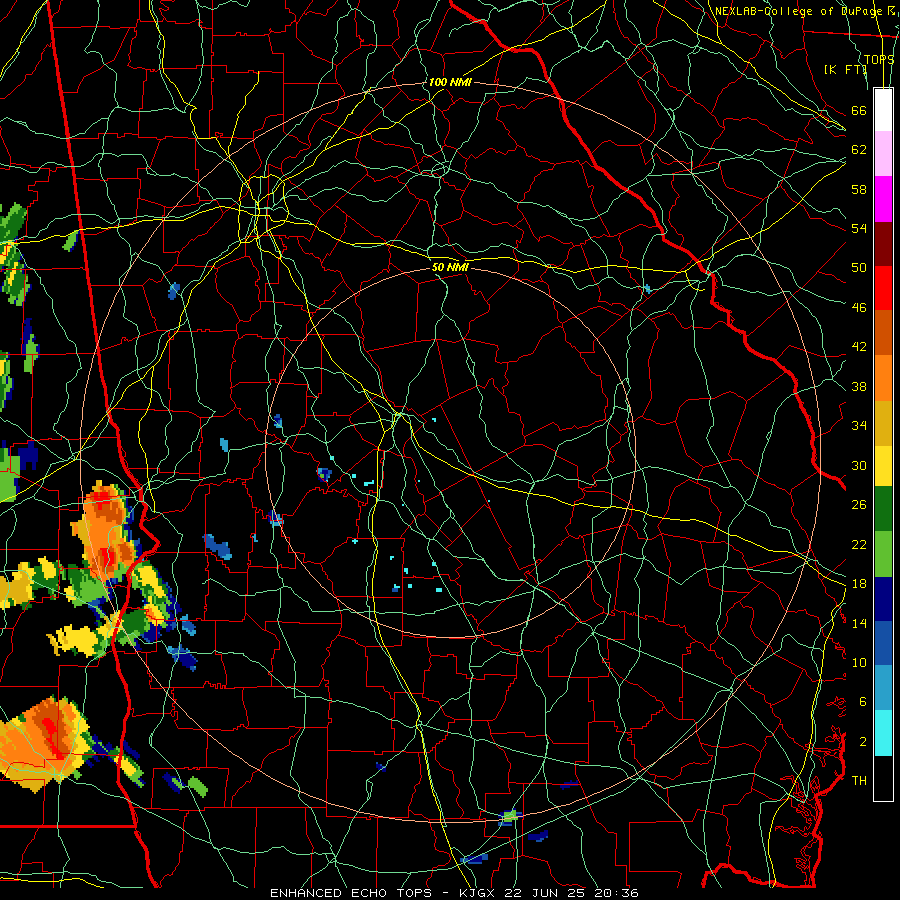The width and height of the screenshot is (900, 900).
Task: Click the "20:36" timestamp
Action: (x=618, y=893)
